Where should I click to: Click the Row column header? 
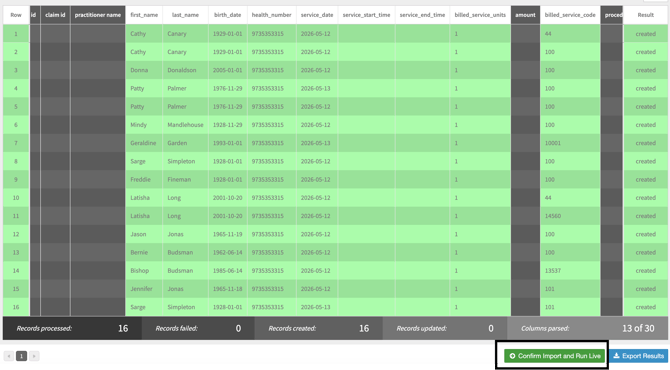(16, 15)
